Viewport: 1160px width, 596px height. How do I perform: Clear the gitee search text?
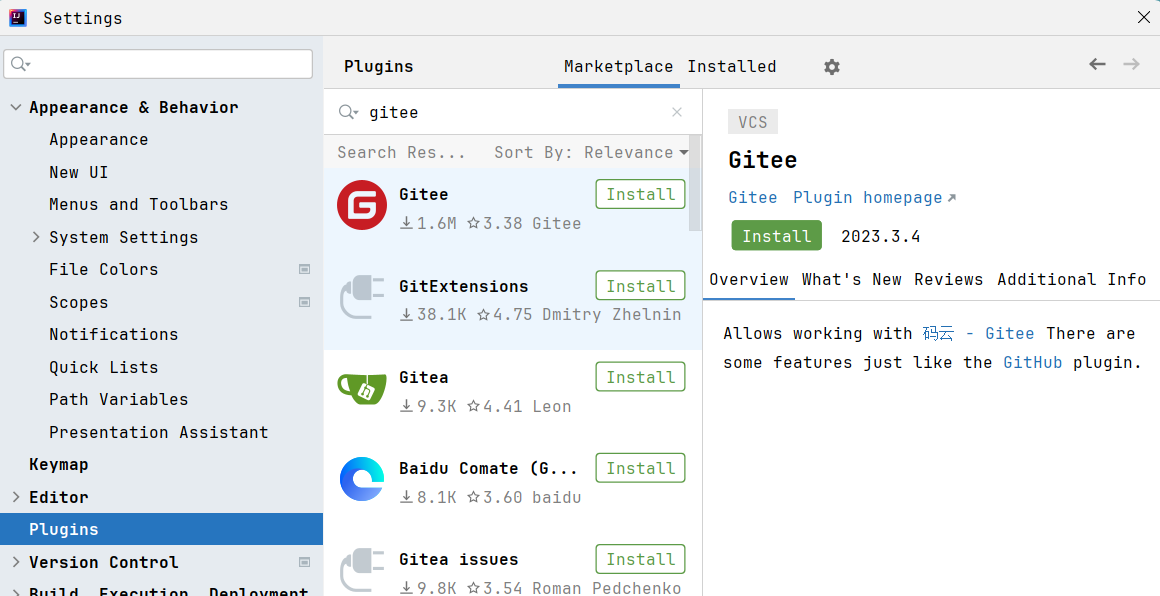(676, 112)
